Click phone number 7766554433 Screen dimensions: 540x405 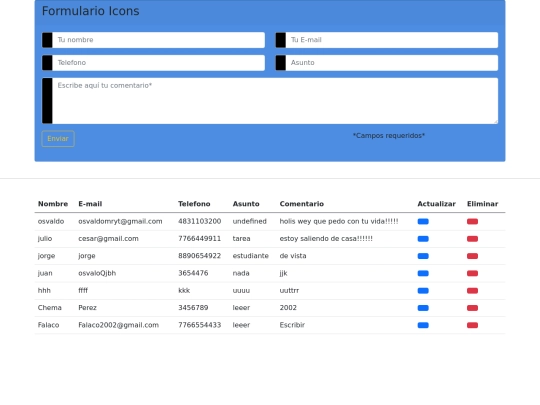click(199, 325)
